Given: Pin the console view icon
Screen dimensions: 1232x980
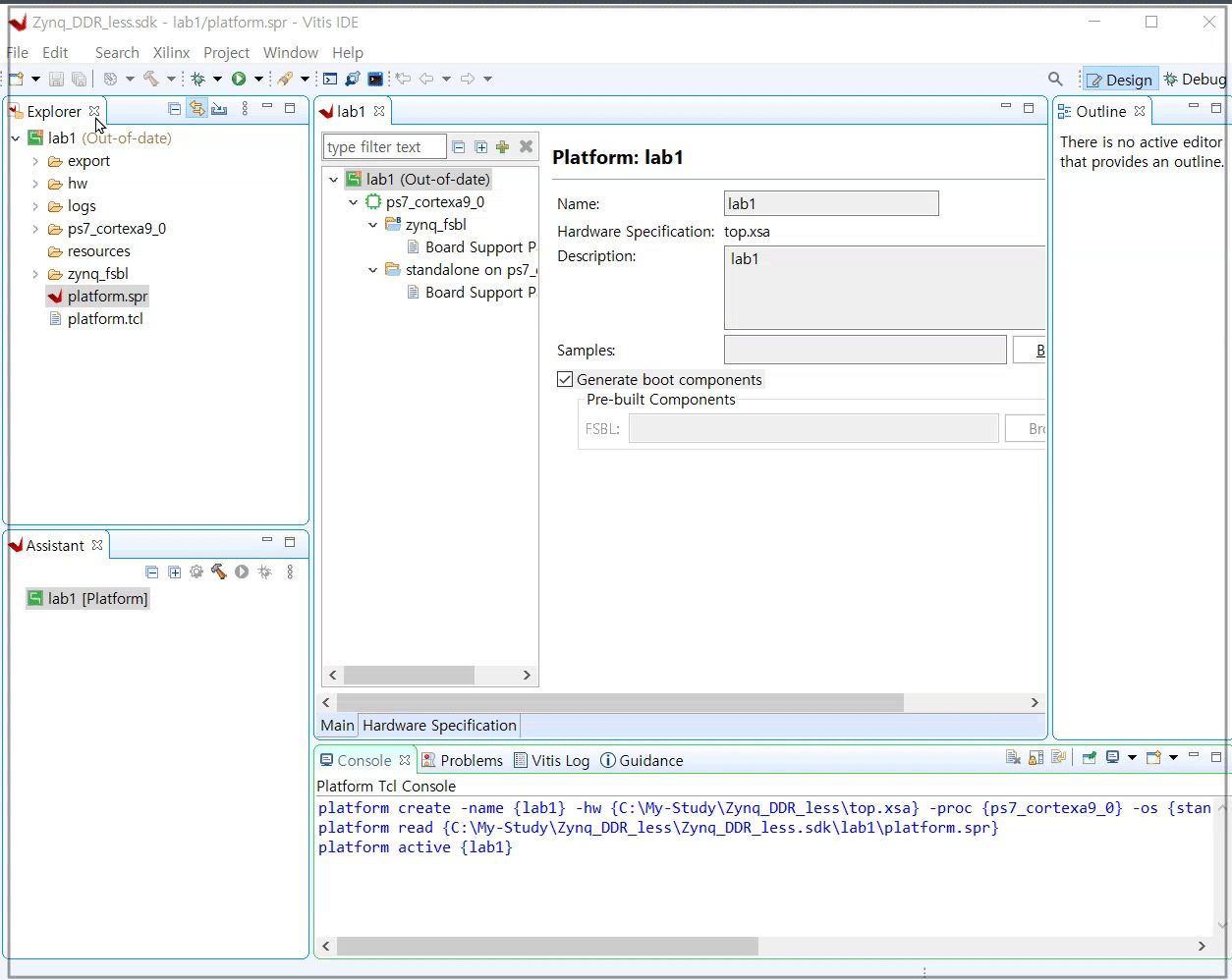Looking at the screenshot, I should tap(1089, 757).
